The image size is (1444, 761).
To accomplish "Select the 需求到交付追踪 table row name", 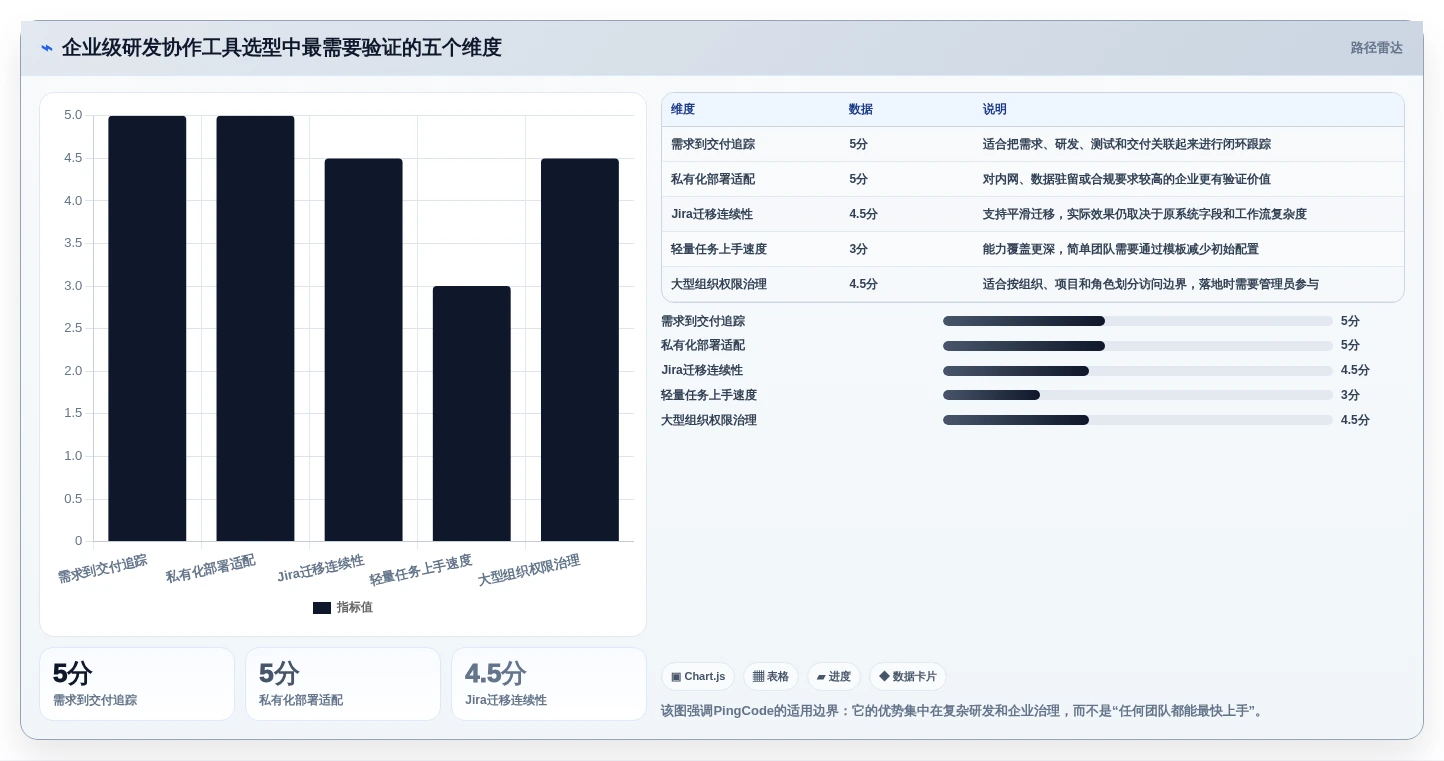I will [713, 145].
